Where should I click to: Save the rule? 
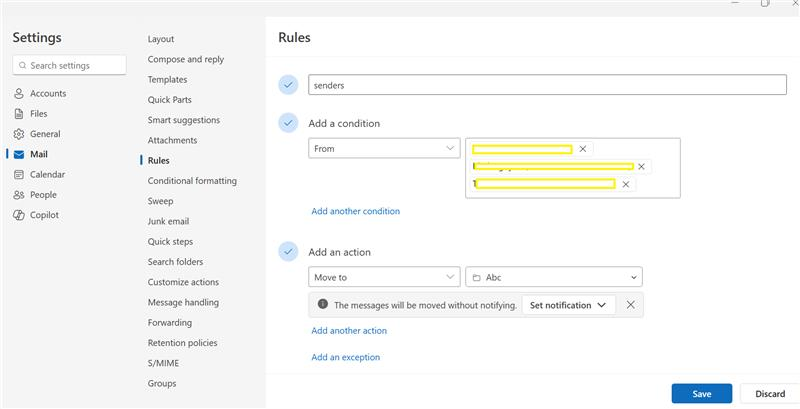point(702,394)
